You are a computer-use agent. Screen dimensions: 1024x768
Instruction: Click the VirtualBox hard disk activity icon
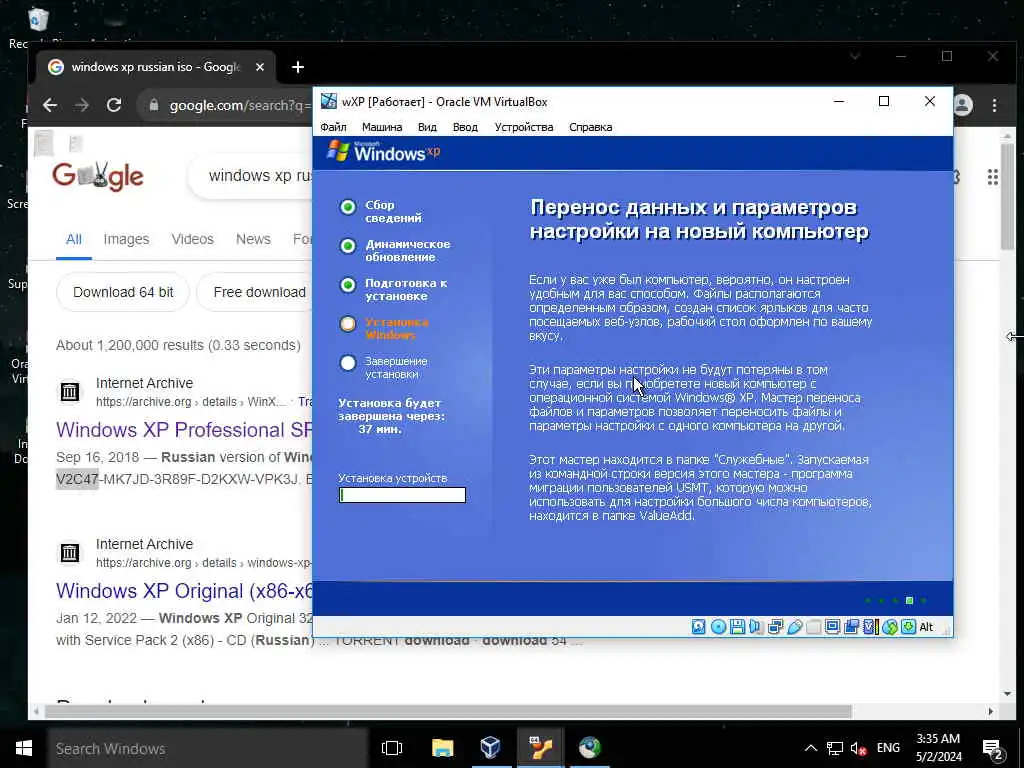point(698,627)
